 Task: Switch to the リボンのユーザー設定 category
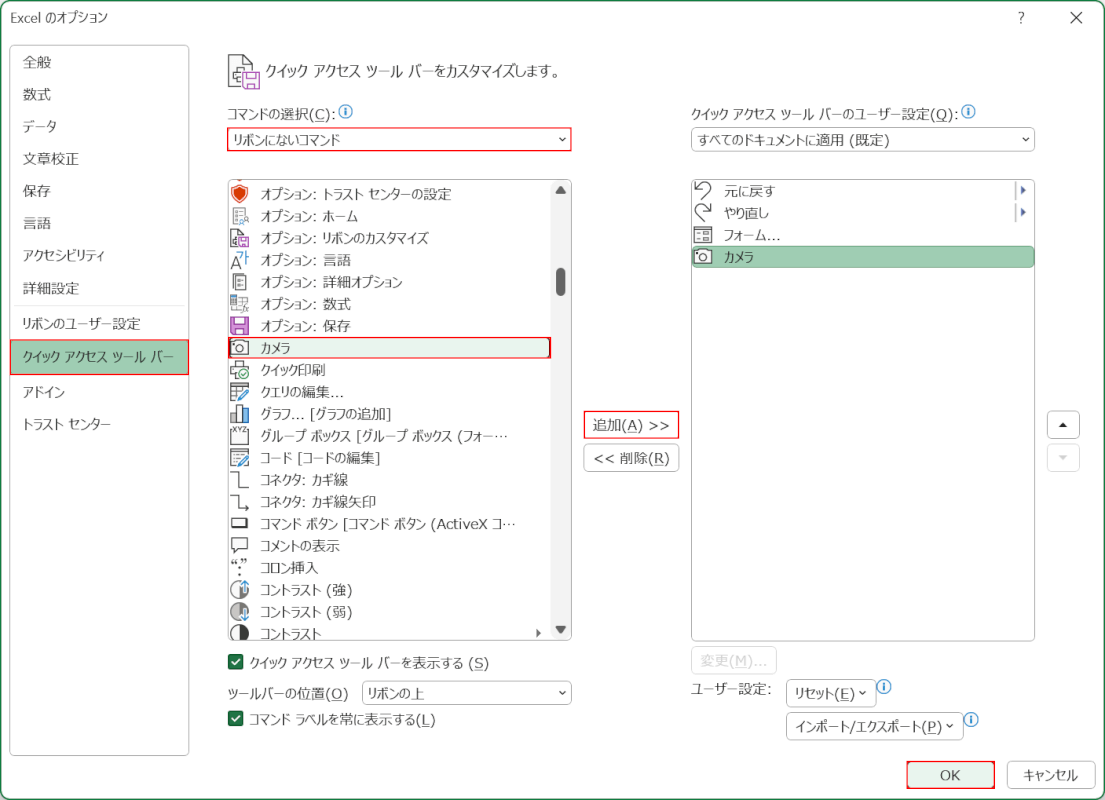tap(82, 324)
